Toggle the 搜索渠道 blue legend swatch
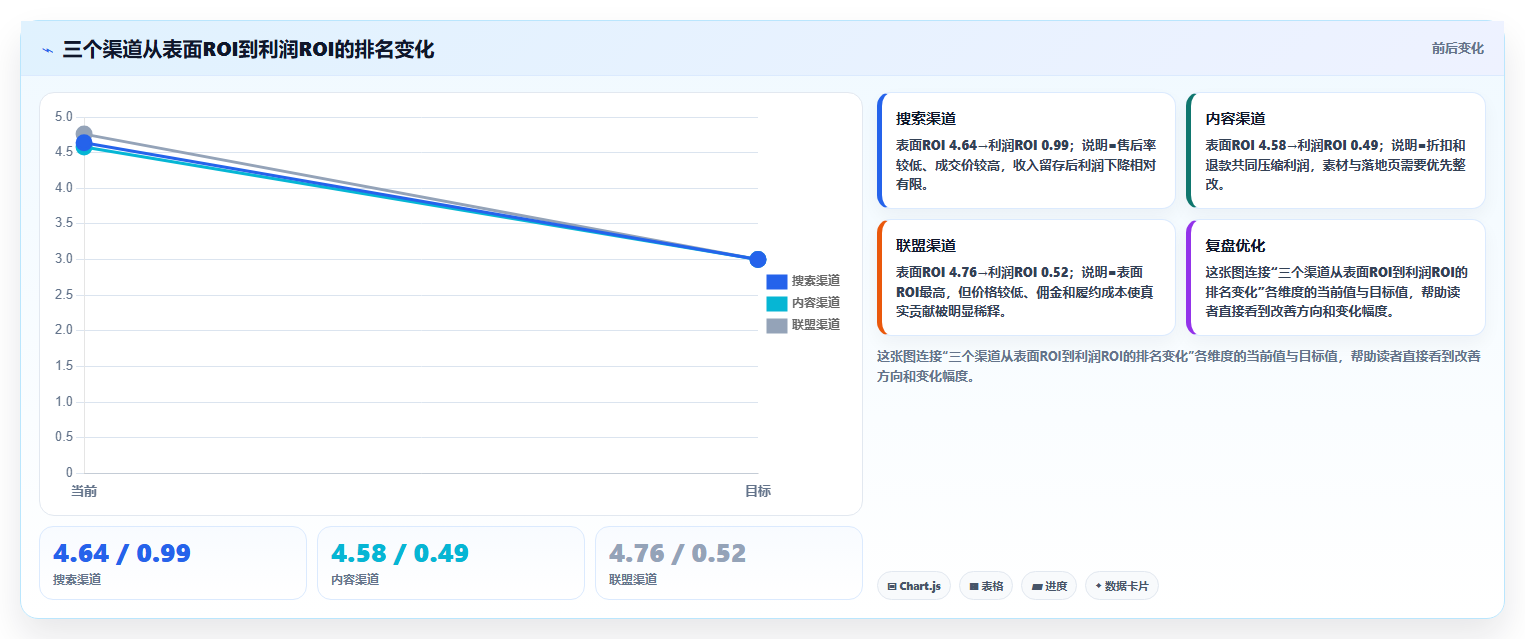 777,282
